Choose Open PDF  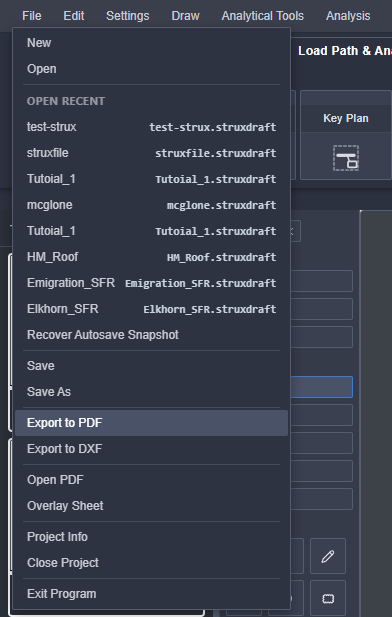pyautogui.click(x=152, y=480)
